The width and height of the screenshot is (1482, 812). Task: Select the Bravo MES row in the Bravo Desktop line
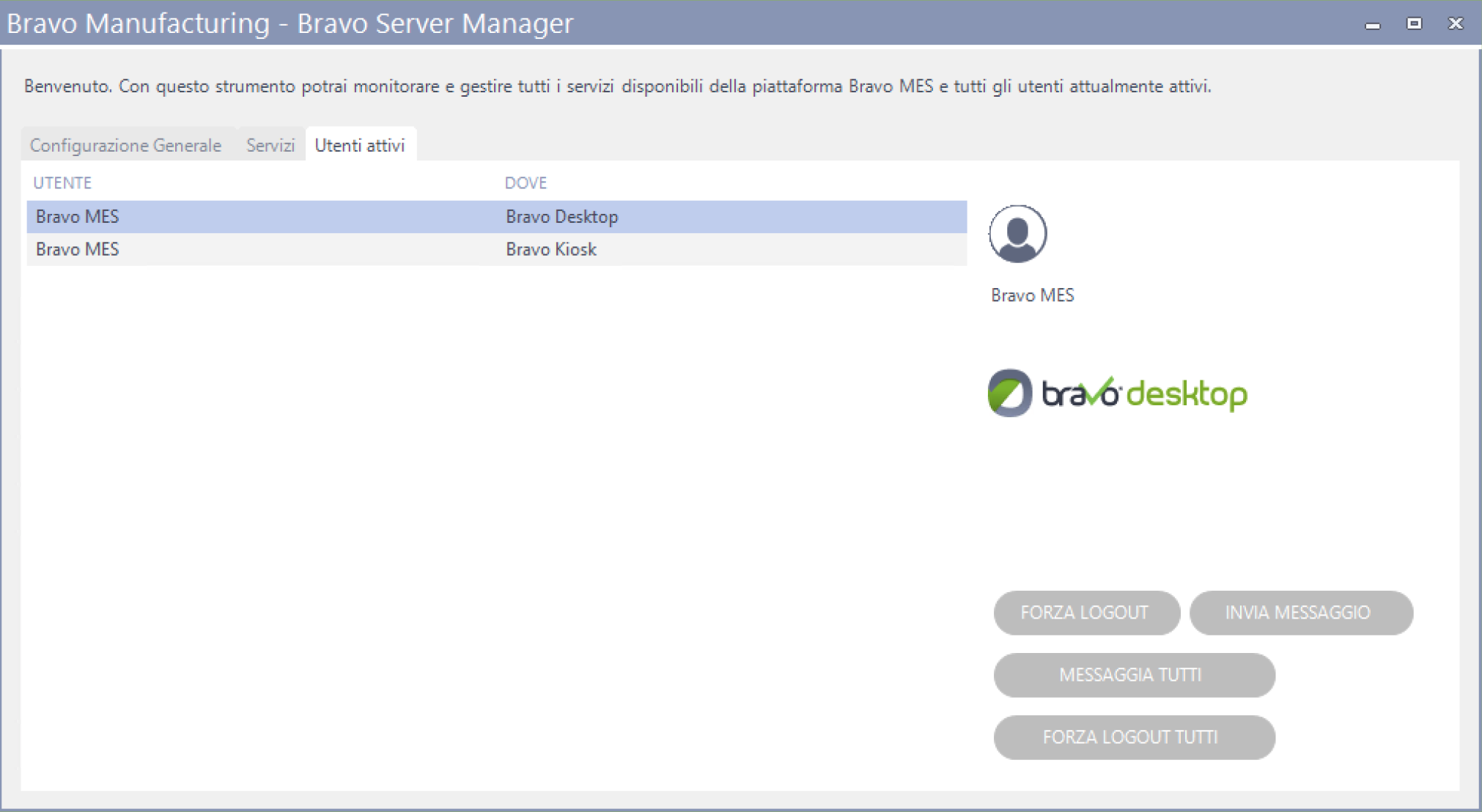pyautogui.click(x=496, y=217)
